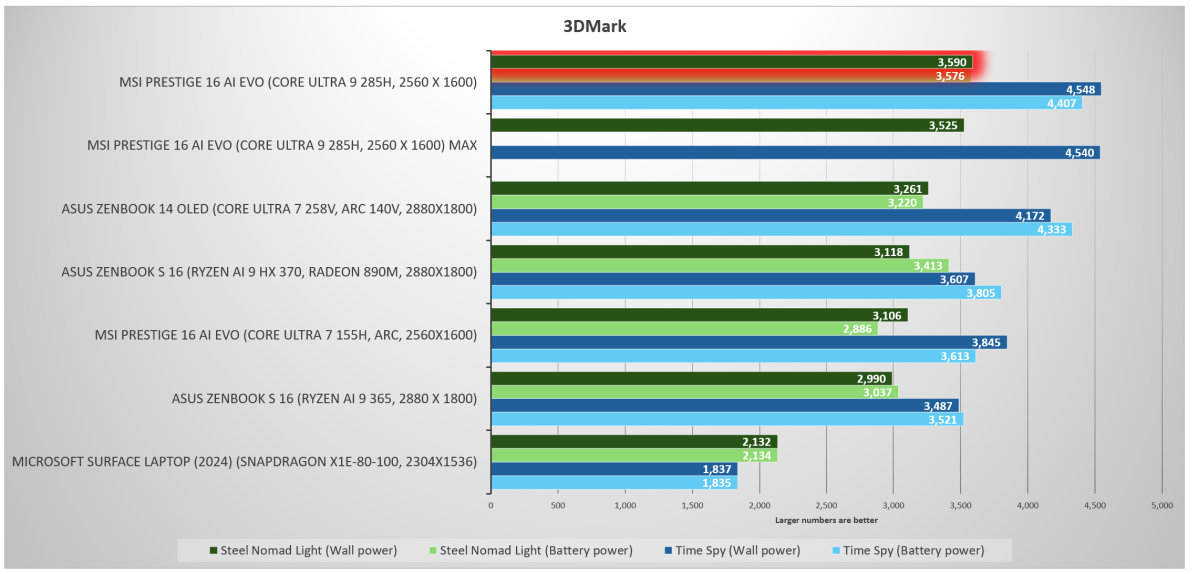The width and height of the screenshot is (1198, 574).
Task: Select the 4,333 light blue bar
Action: tap(782, 229)
